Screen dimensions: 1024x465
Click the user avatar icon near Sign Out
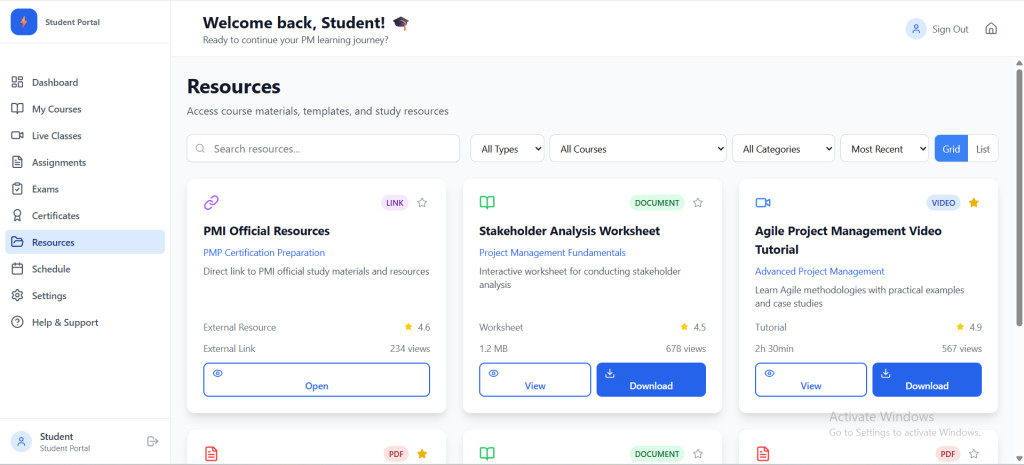[915, 29]
